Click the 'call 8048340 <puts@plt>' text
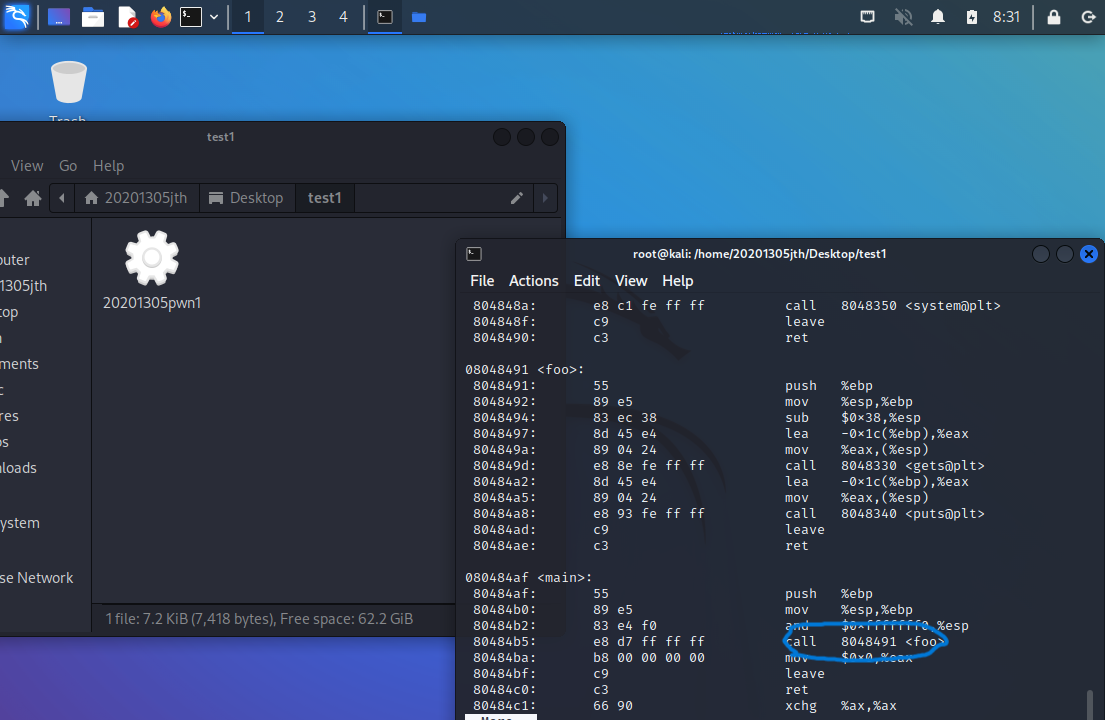The width and height of the screenshot is (1105, 720). click(x=884, y=514)
